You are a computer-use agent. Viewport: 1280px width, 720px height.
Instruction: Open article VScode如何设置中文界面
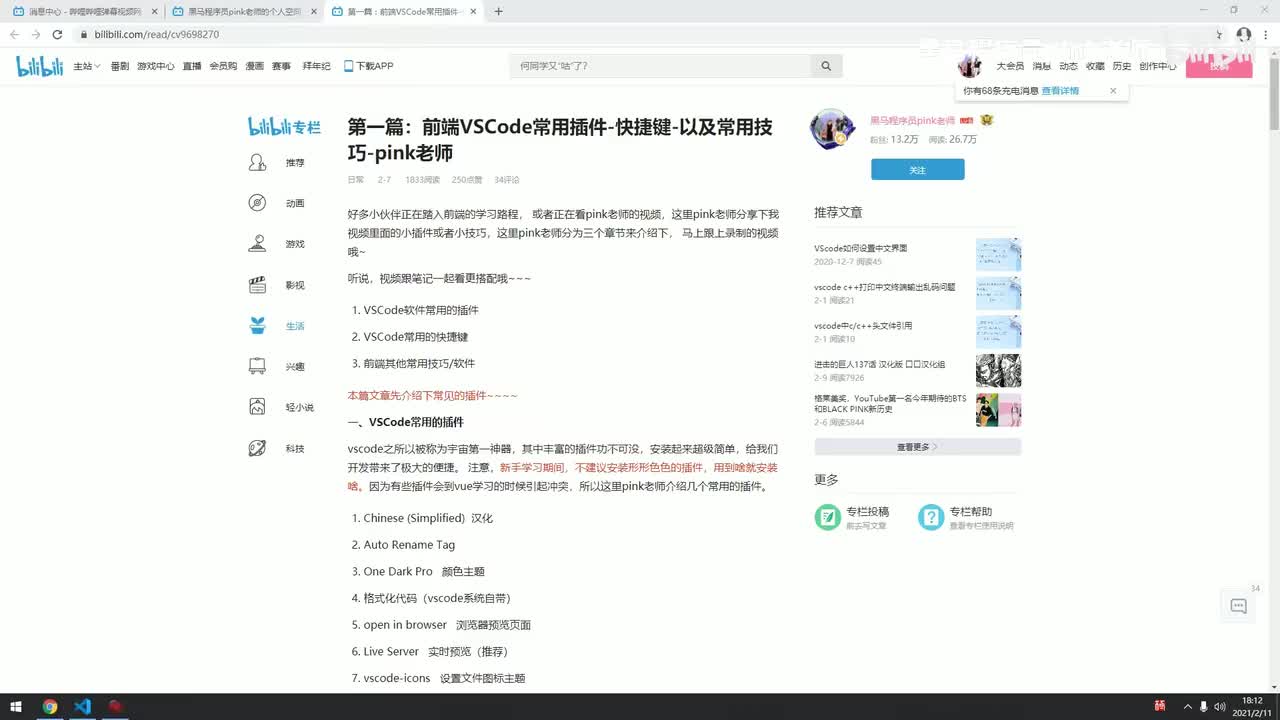point(860,248)
